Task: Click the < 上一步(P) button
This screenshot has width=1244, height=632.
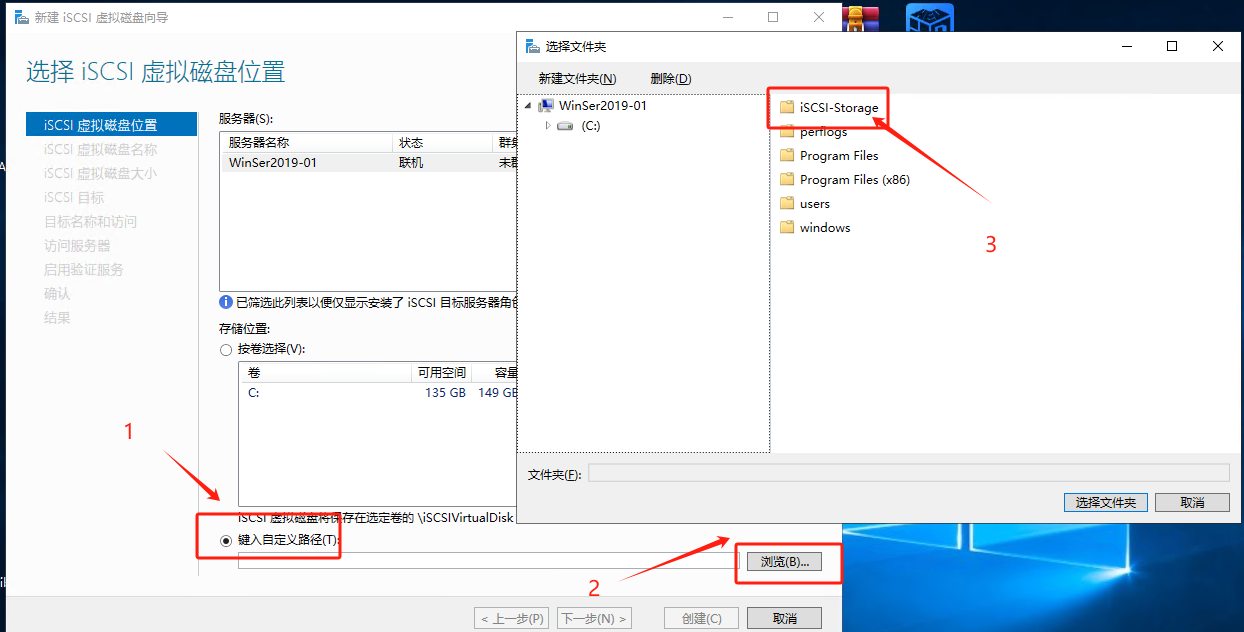Action: tap(511, 619)
